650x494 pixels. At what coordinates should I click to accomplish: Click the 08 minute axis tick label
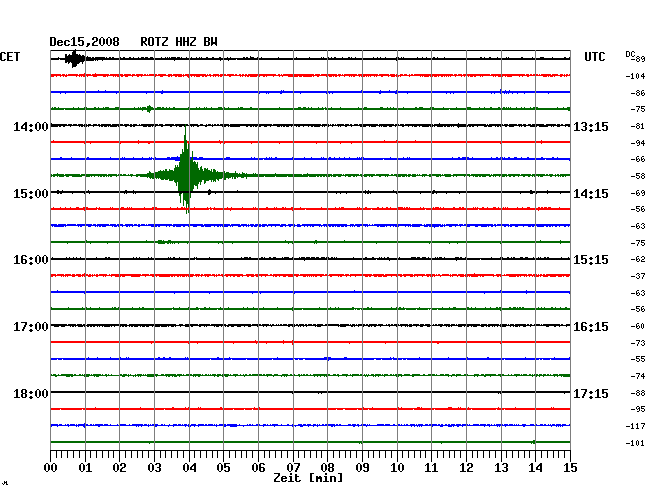click(327, 468)
